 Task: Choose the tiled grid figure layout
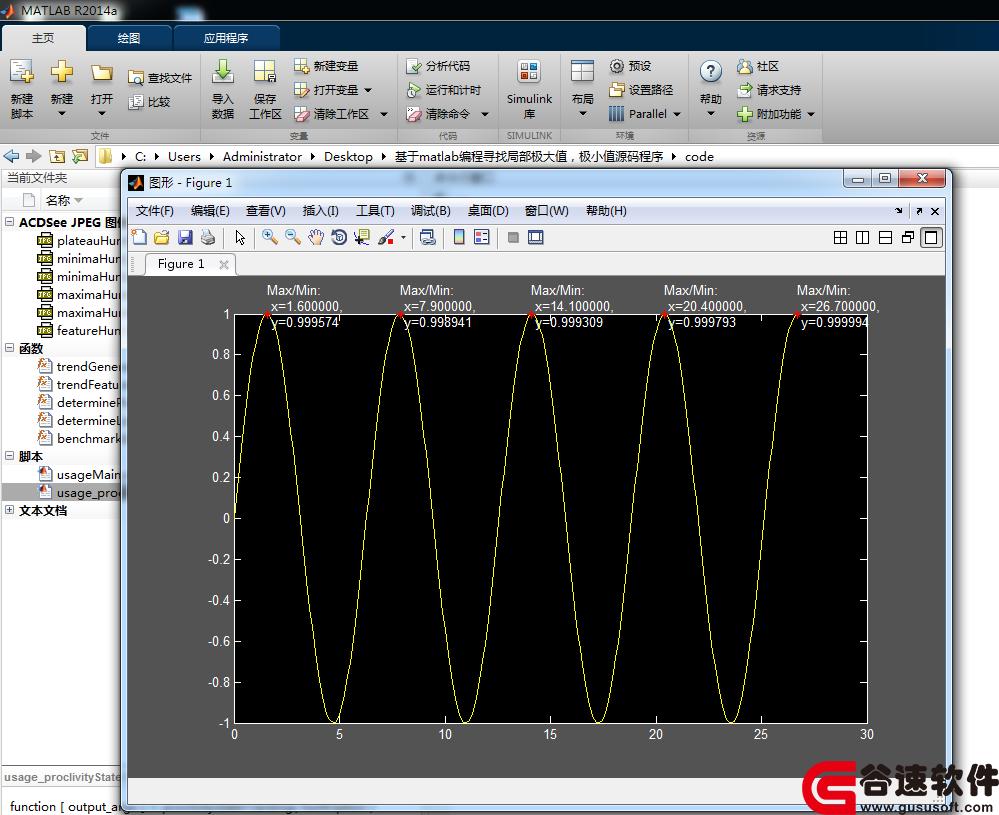tap(840, 238)
